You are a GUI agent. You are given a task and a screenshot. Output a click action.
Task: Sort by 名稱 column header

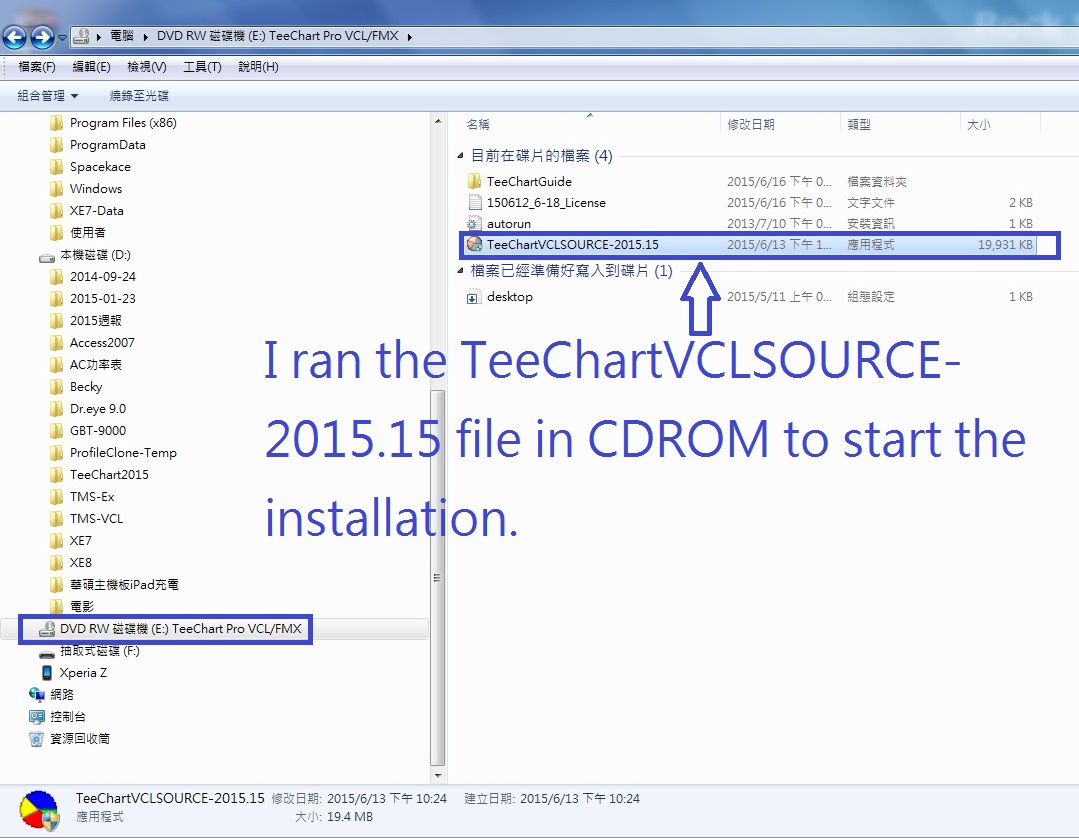pos(478,125)
